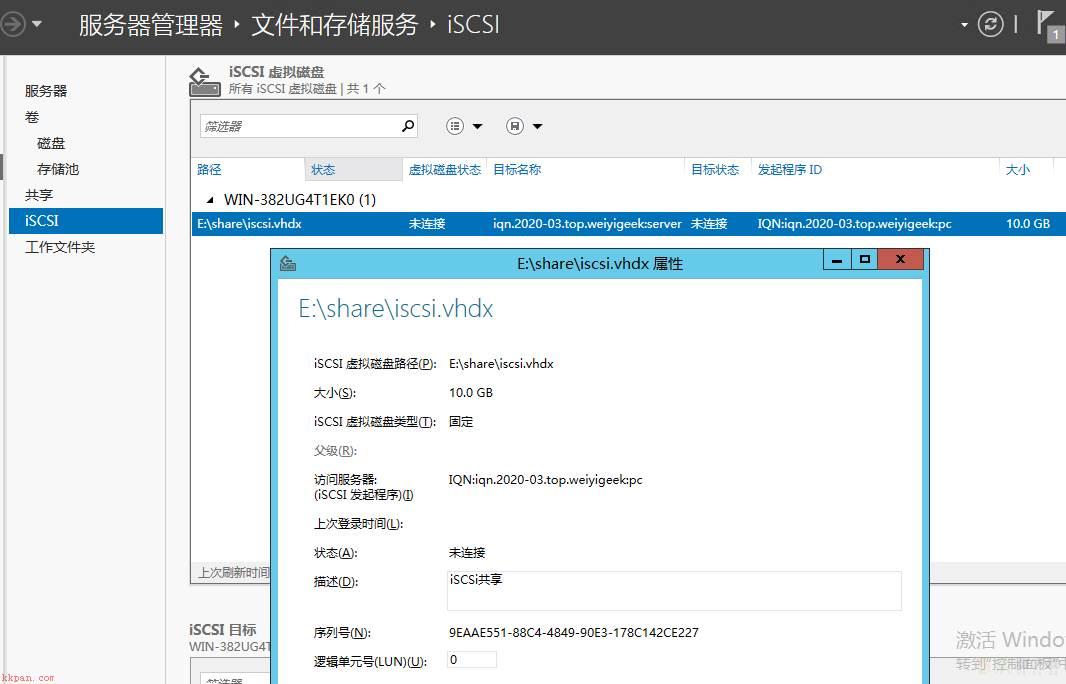Sort by 目标名称 column header
This screenshot has width=1066, height=684.
pos(517,169)
